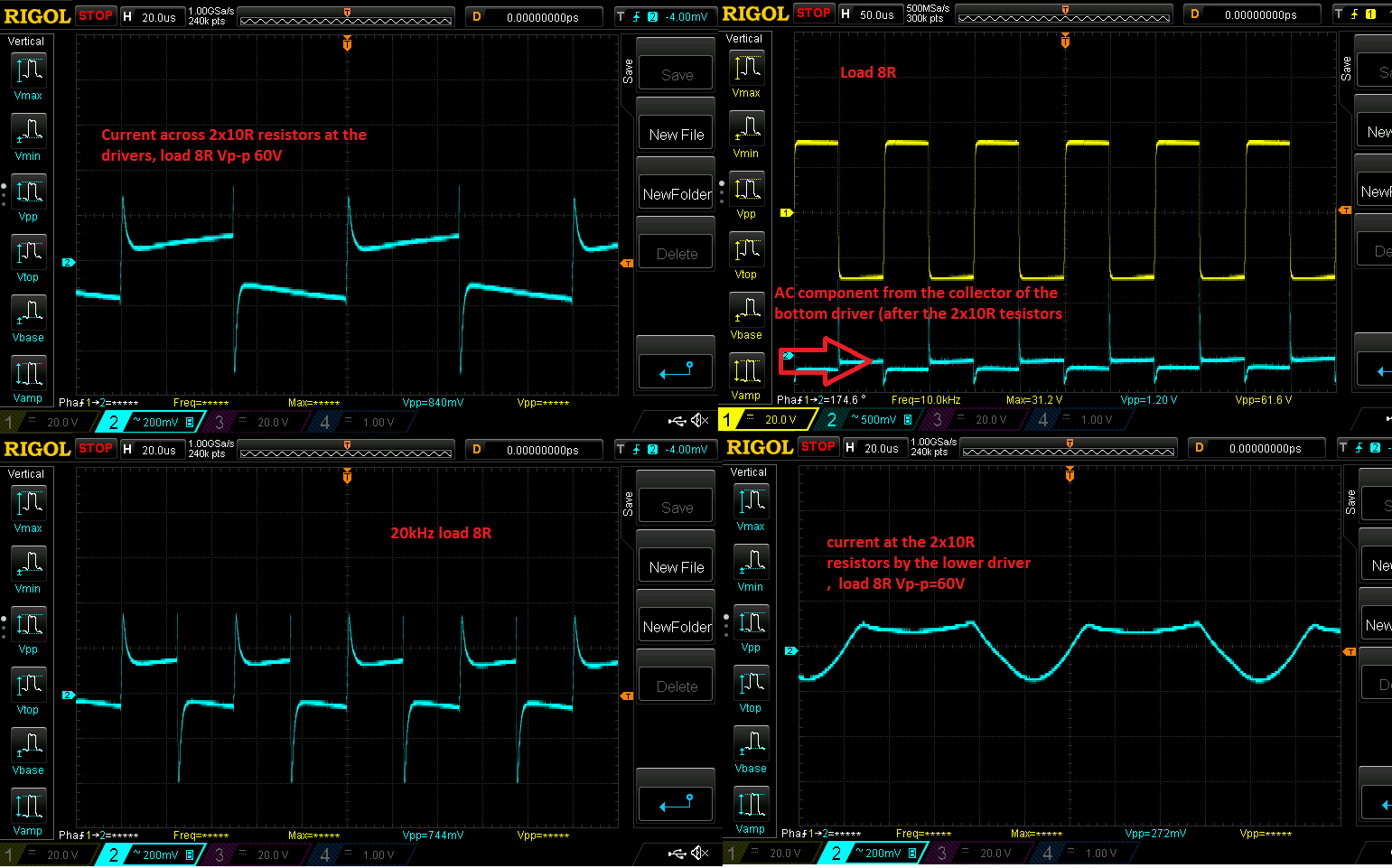
Task: Toggle the STOP button in the 20kHz load 8R capture
Action: click(96, 448)
